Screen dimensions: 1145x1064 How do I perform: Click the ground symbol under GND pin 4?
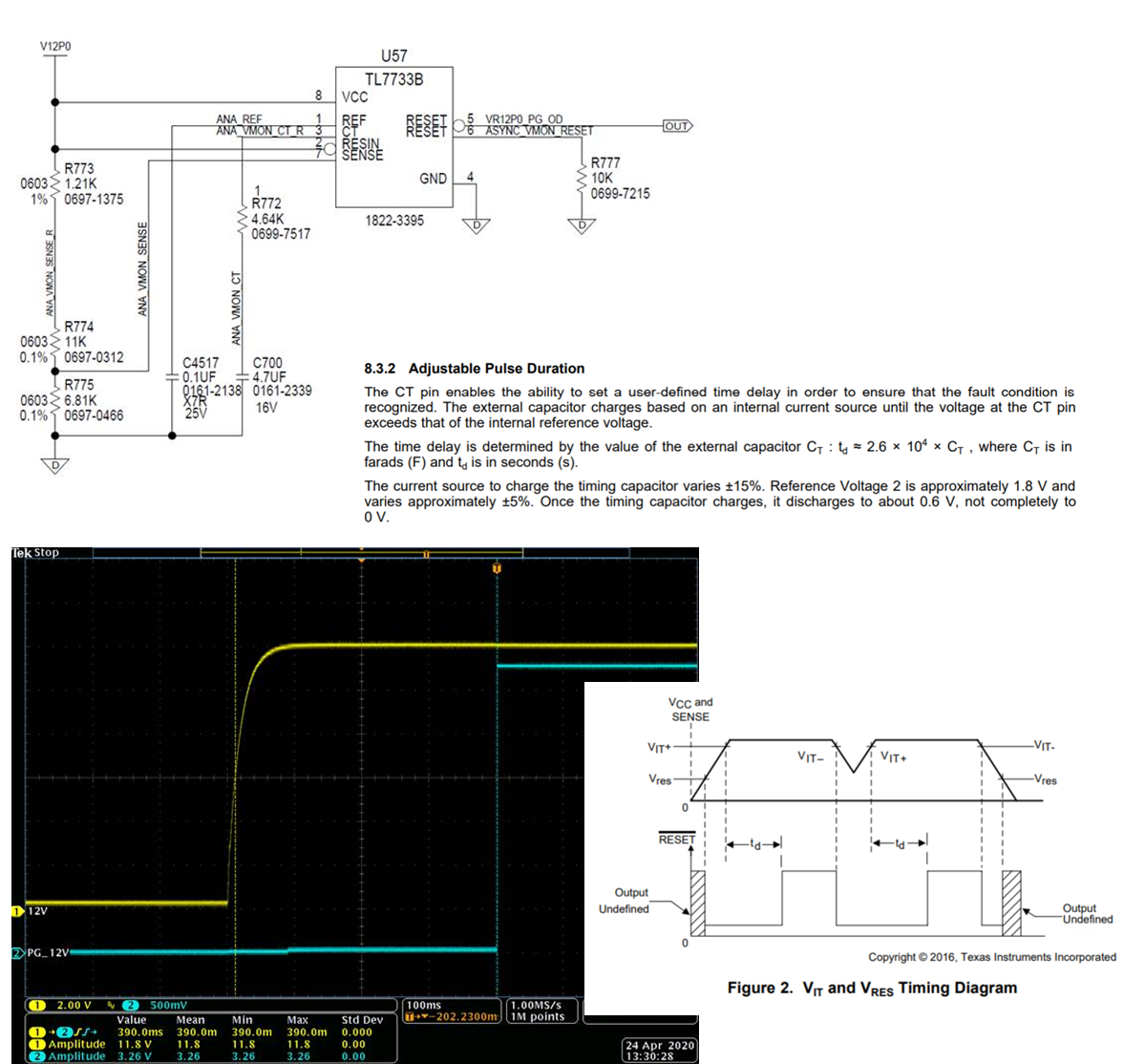[477, 225]
